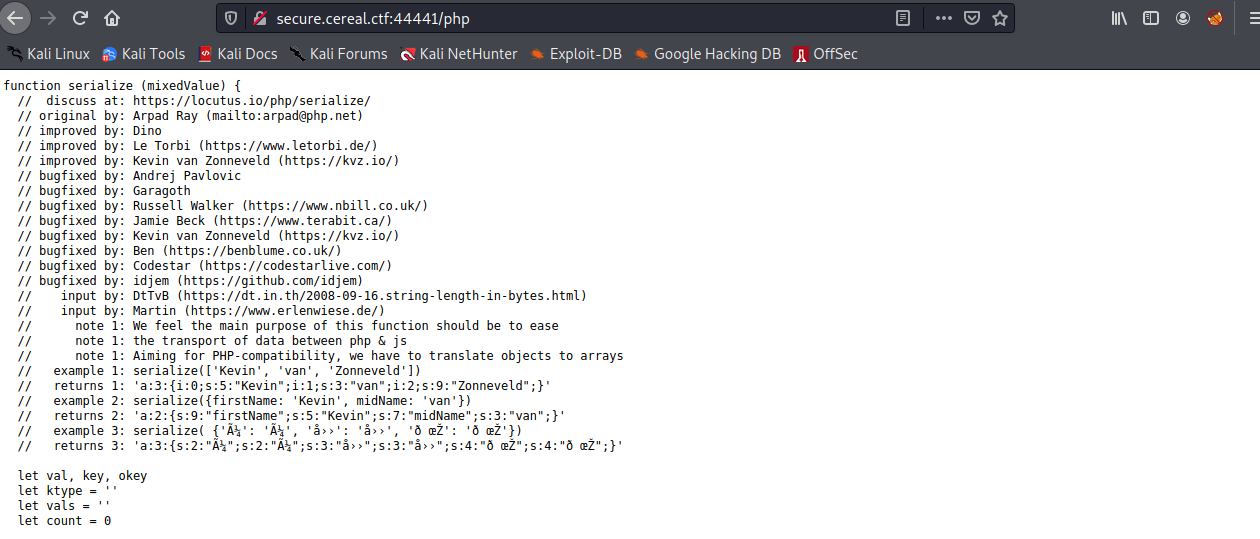Click the 'returns 2: a:2:{s:9:"firstName"' line

click(x=291, y=416)
